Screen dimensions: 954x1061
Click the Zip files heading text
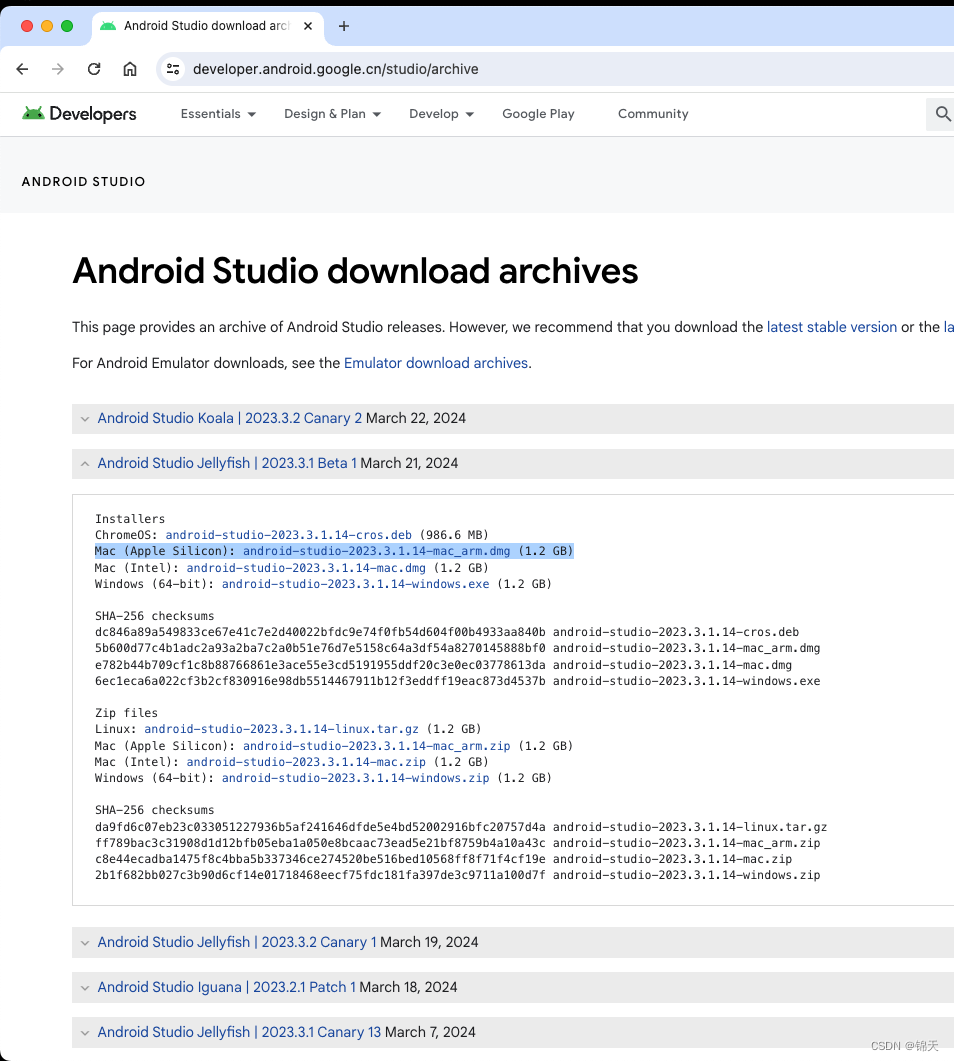click(x=127, y=713)
